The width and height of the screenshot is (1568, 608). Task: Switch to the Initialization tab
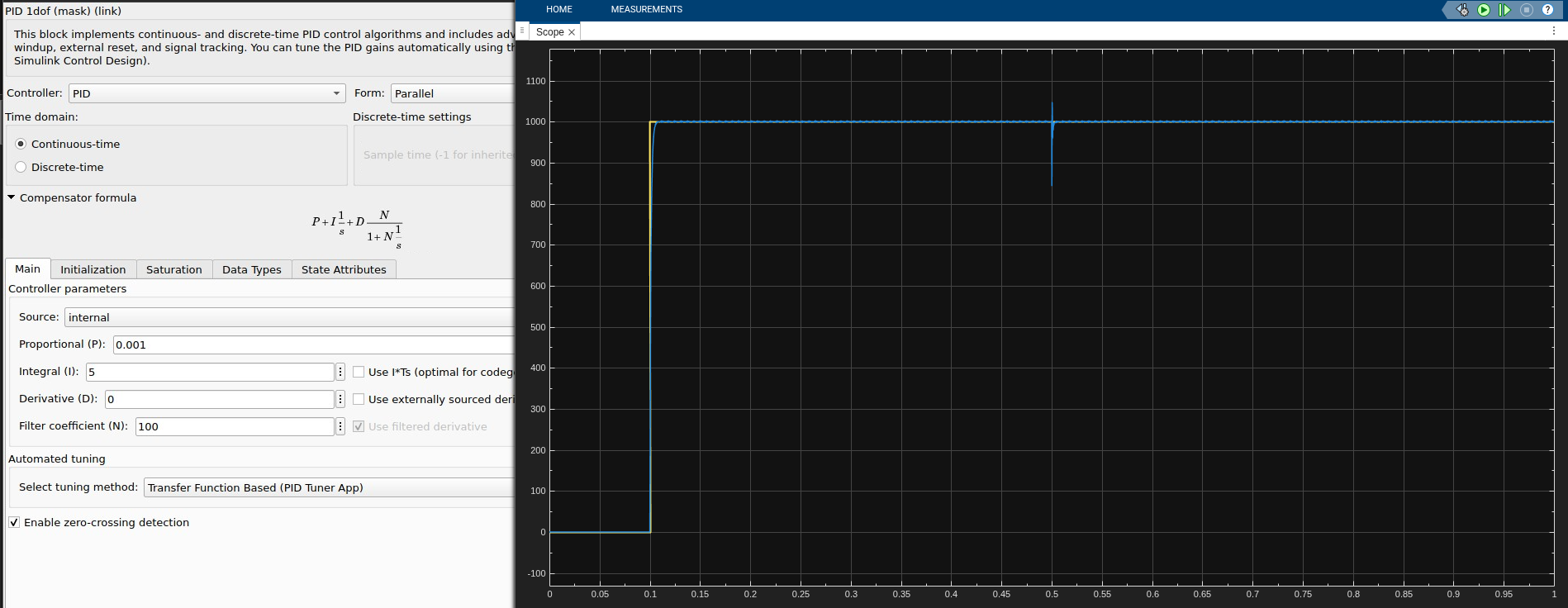(93, 269)
